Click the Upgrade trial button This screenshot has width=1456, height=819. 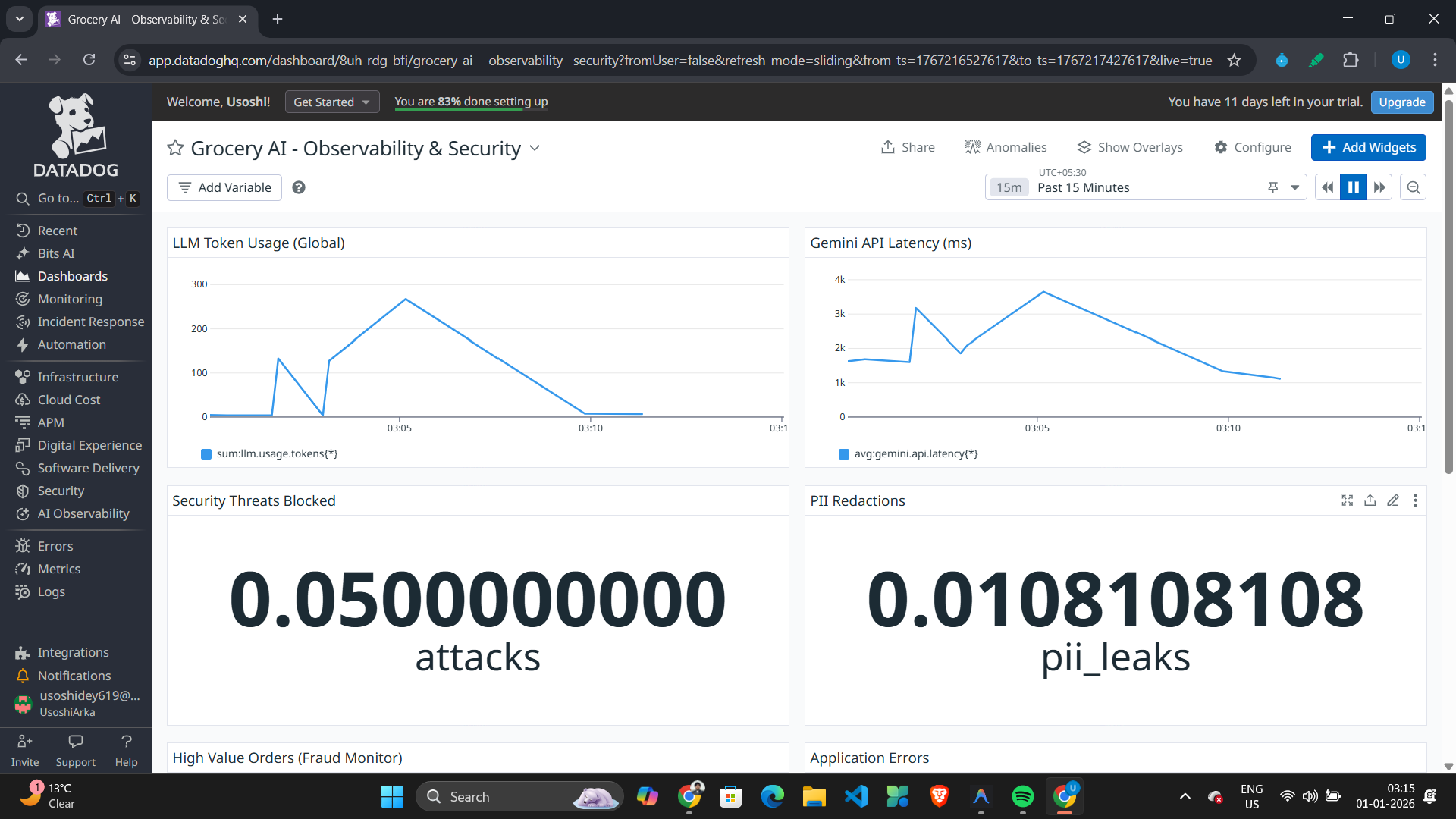[1401, 102]
